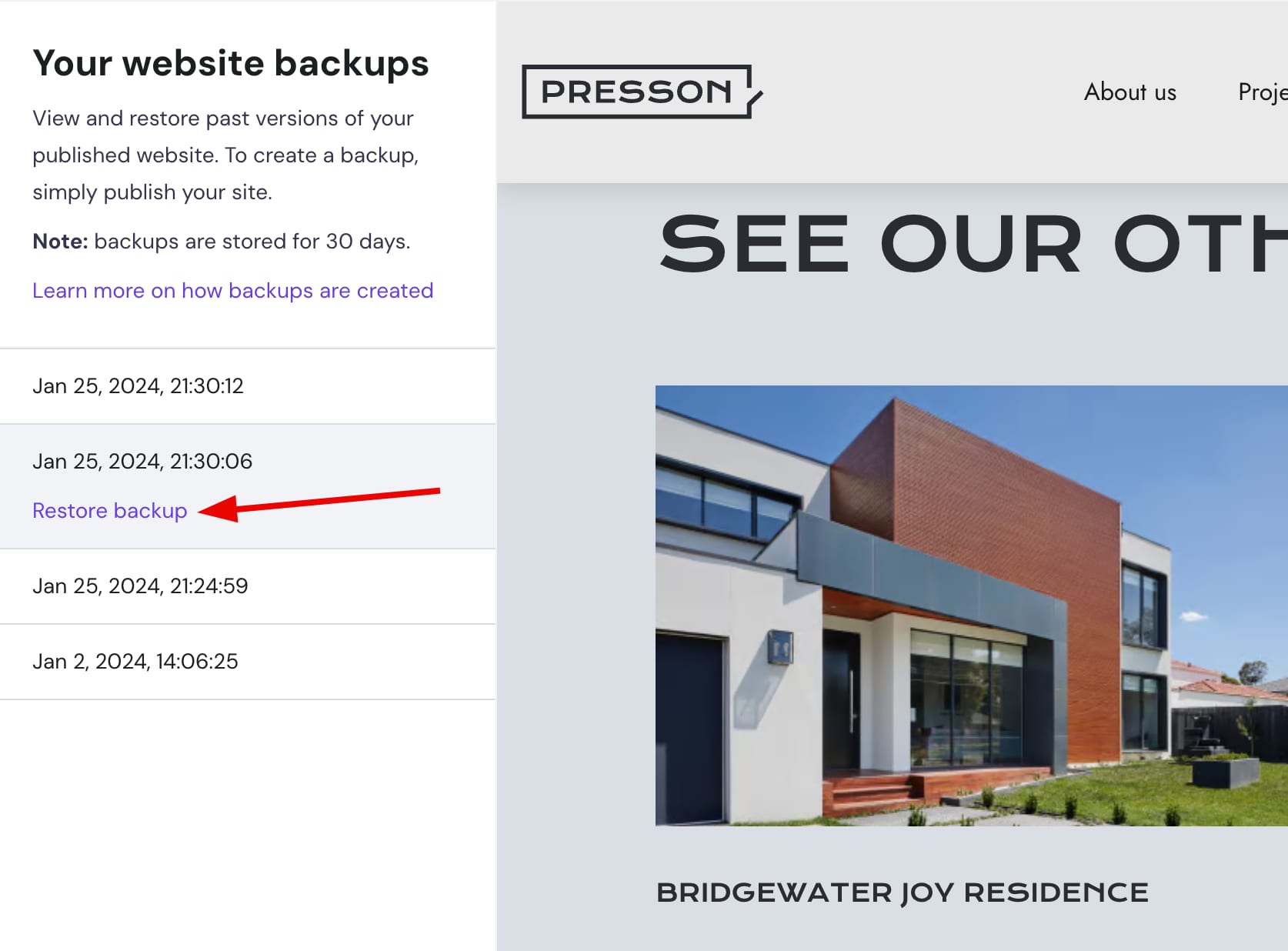Click Restore backup for the selected version
1288x951 pixels.
109,510
